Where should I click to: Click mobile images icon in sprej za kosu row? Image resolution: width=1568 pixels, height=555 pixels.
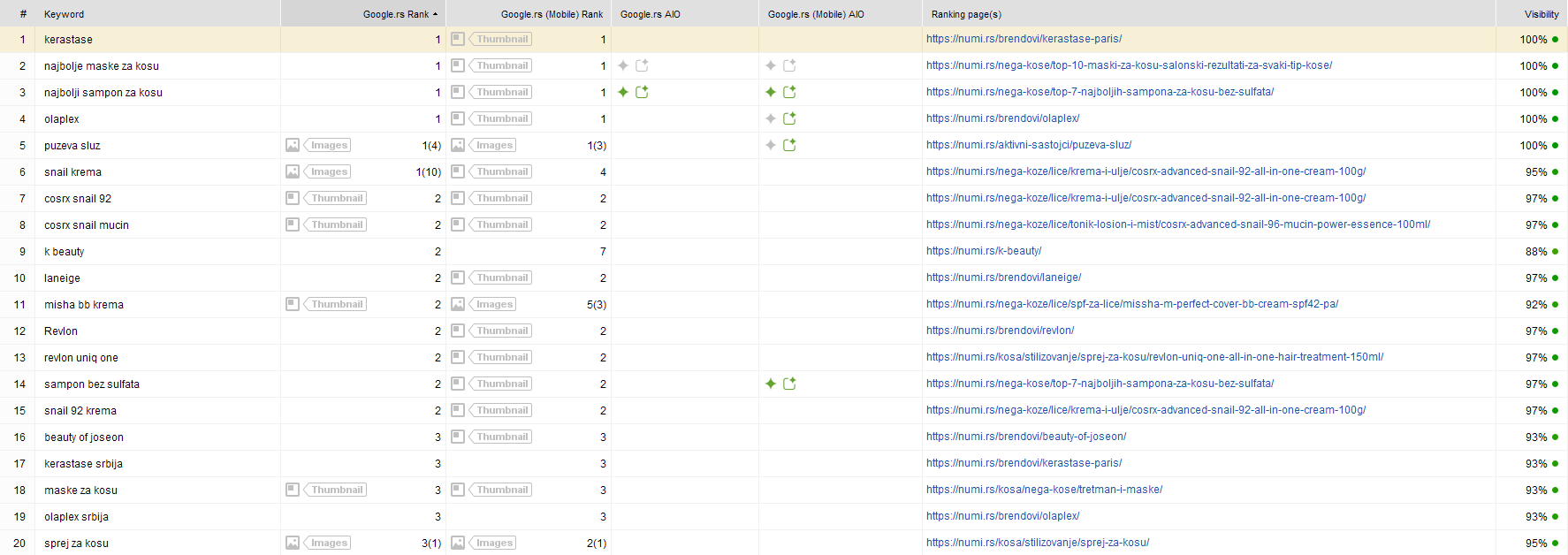point(458,543)
